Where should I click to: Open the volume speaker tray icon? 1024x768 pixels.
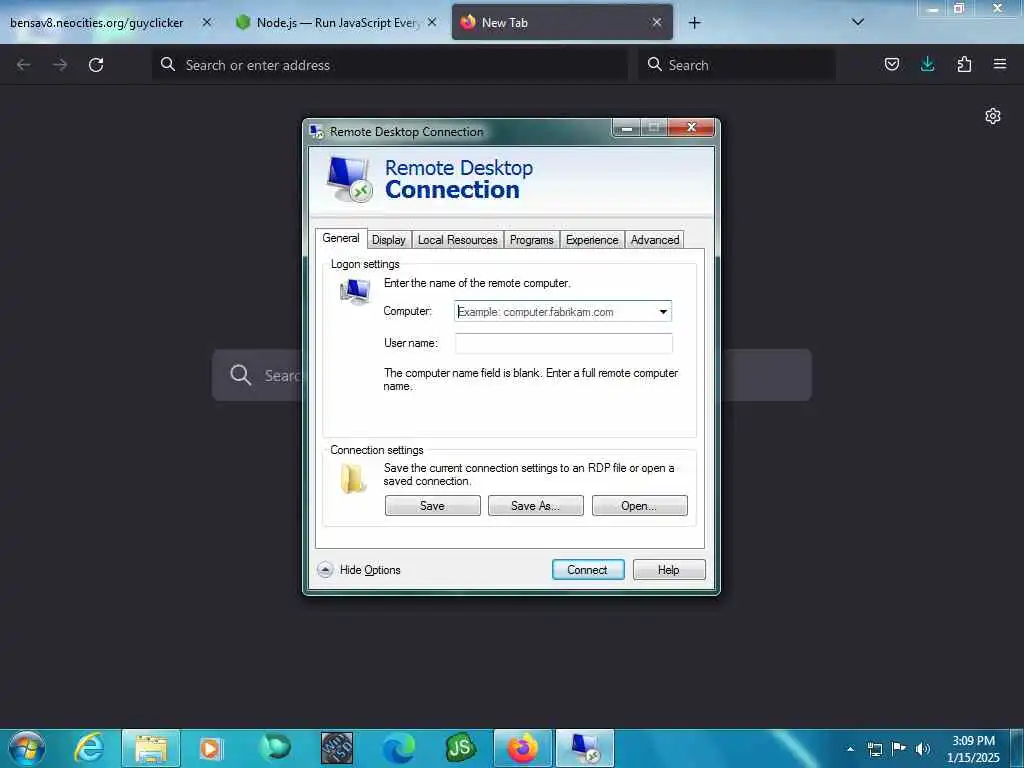point(923,749)
